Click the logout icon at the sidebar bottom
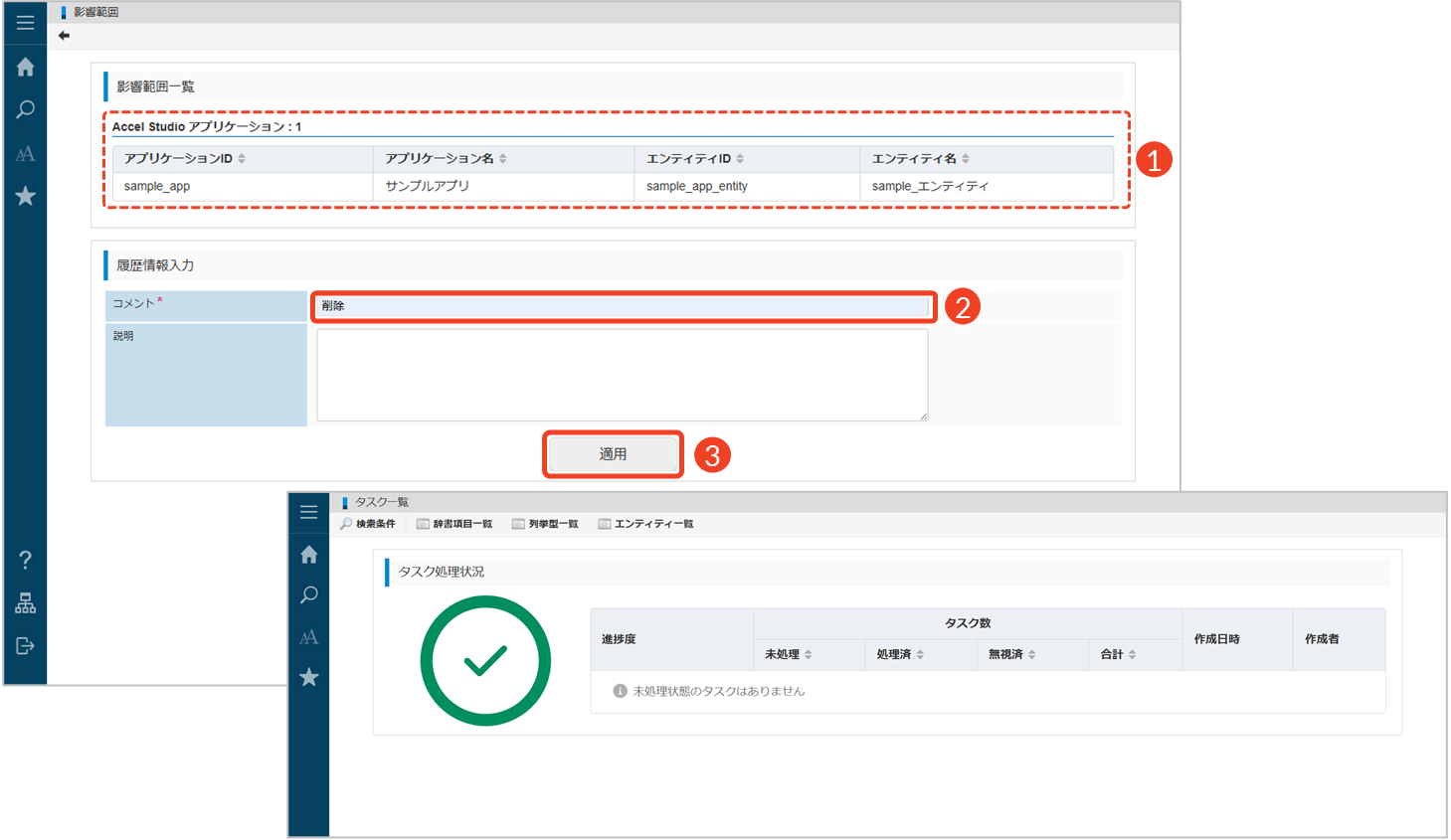Image resolution: width=1451 pixels, height=840 pixels. pyautogui.click(x=25, y=646)
